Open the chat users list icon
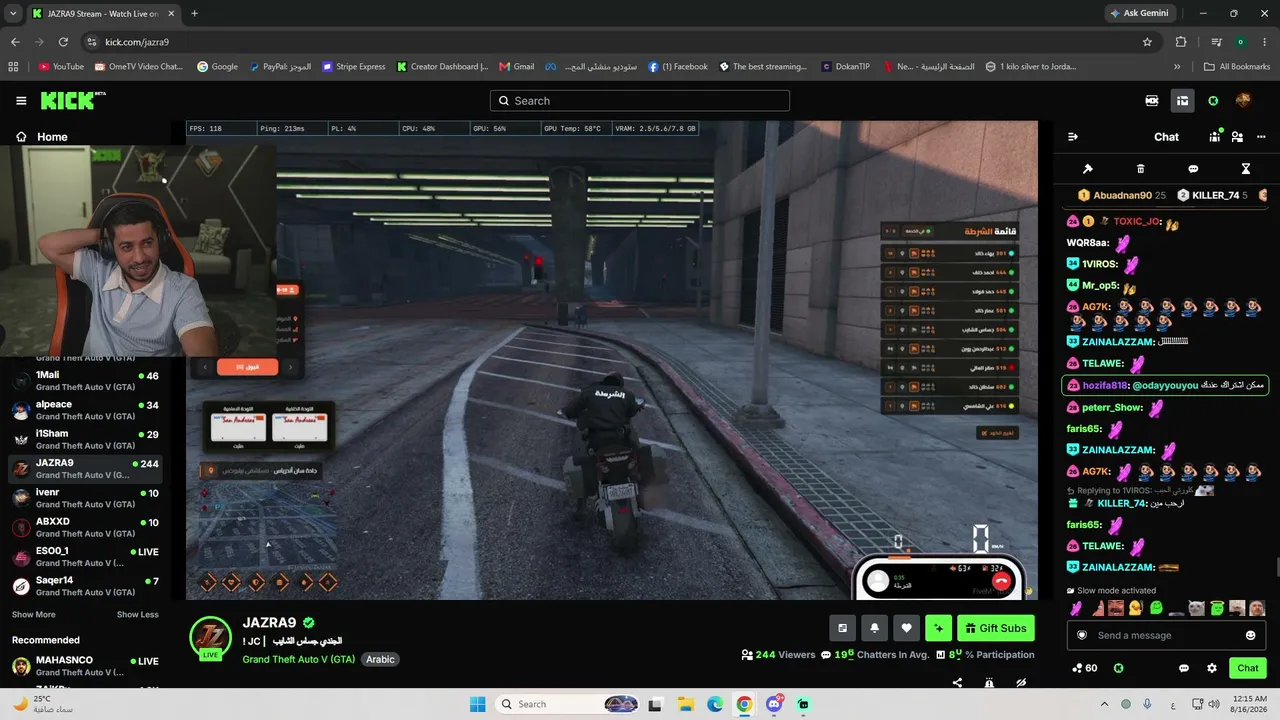This screenshot has height=720, width=1280. [1237, 137]
